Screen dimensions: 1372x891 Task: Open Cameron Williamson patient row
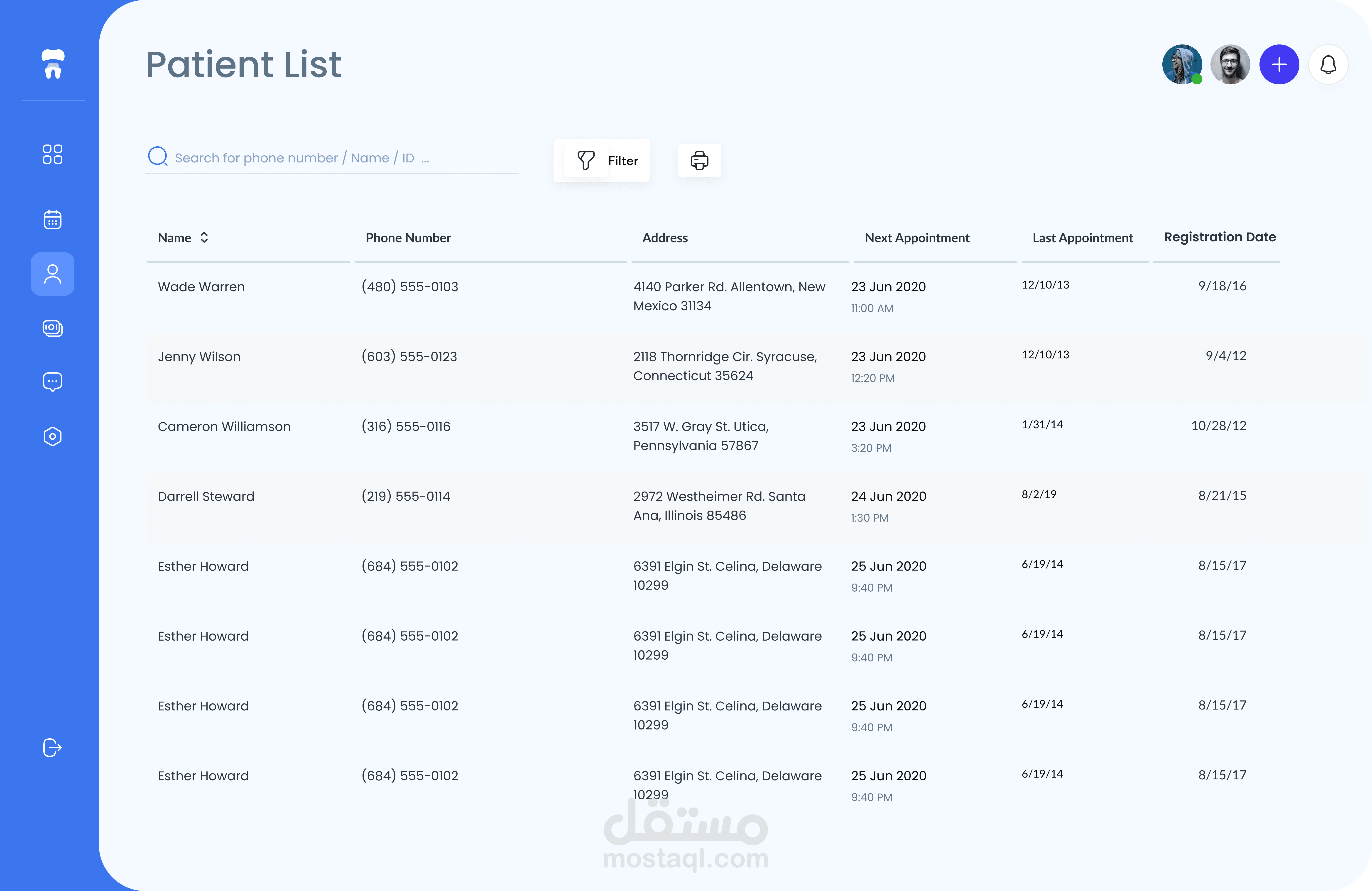point(224,426)
